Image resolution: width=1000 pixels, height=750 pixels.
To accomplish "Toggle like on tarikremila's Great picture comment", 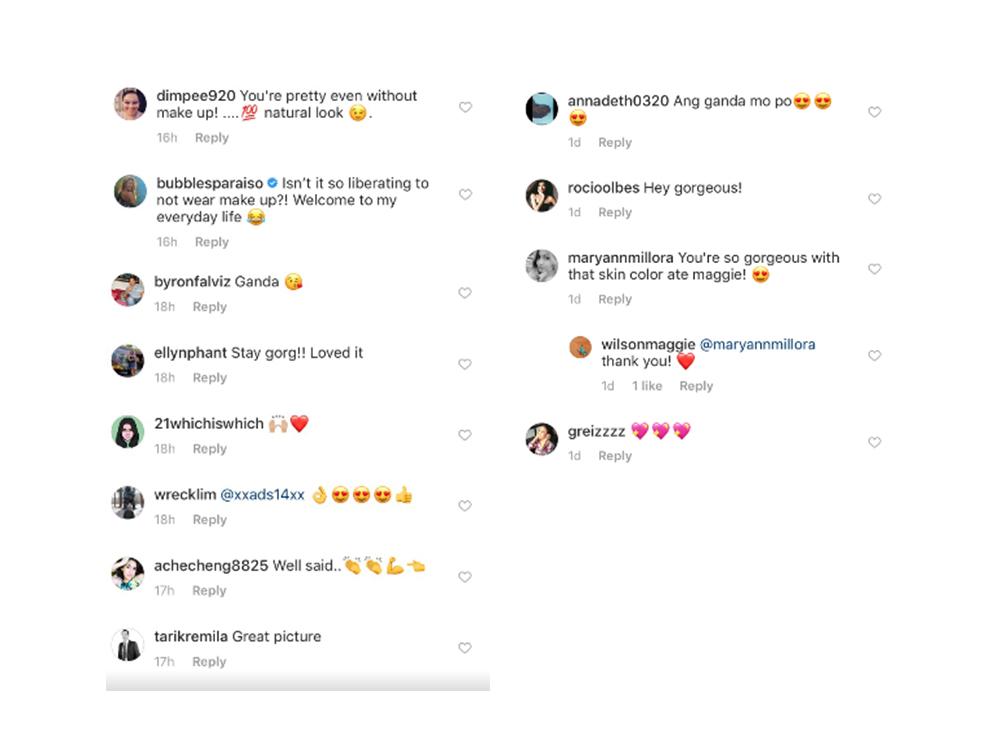I will coord(464,648).
